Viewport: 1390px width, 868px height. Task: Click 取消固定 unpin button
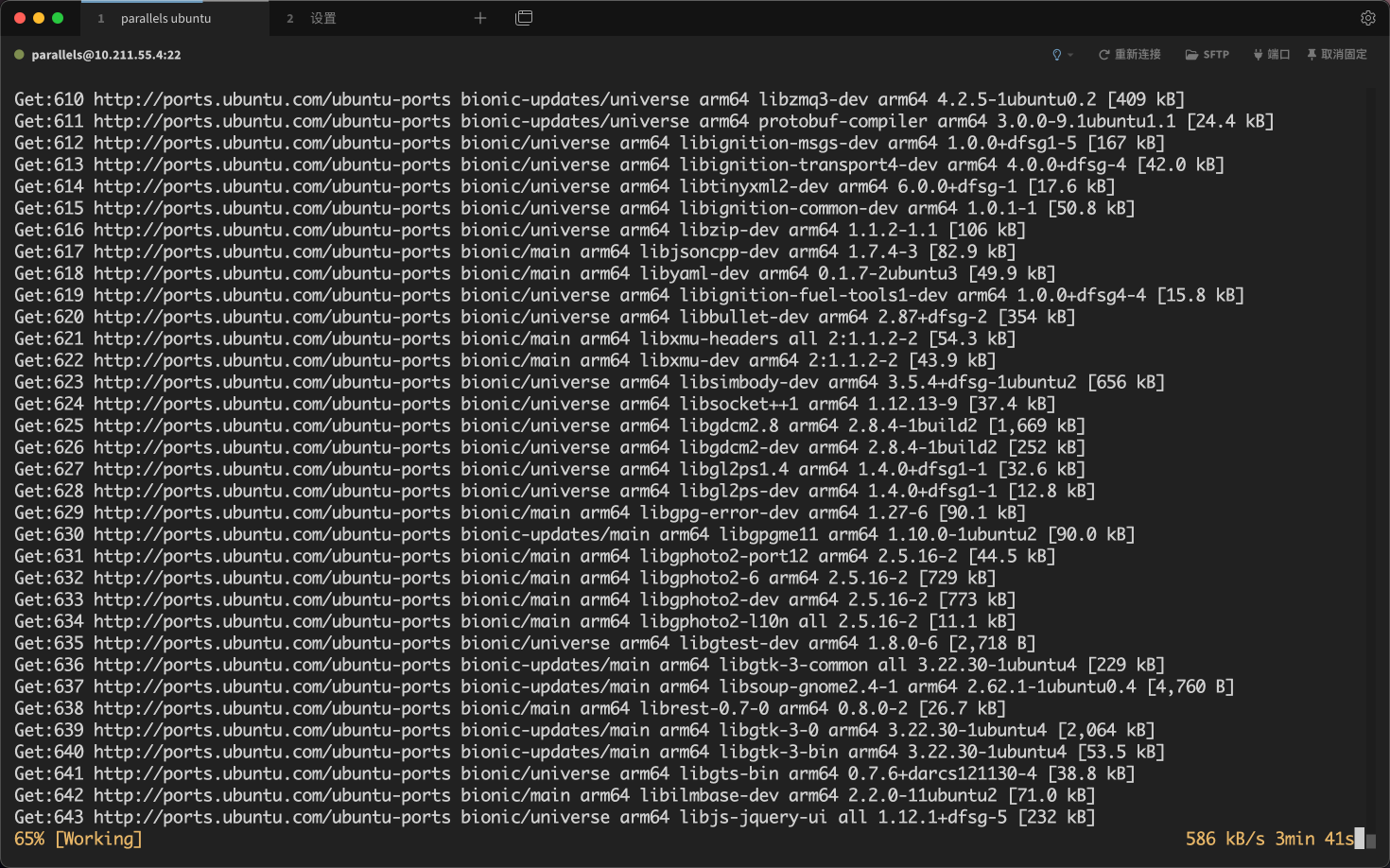[x=1337, y=55]
